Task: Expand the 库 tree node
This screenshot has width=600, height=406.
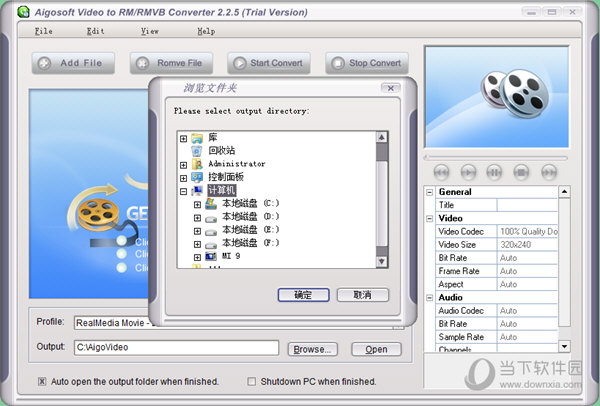Action: (183, 139)
